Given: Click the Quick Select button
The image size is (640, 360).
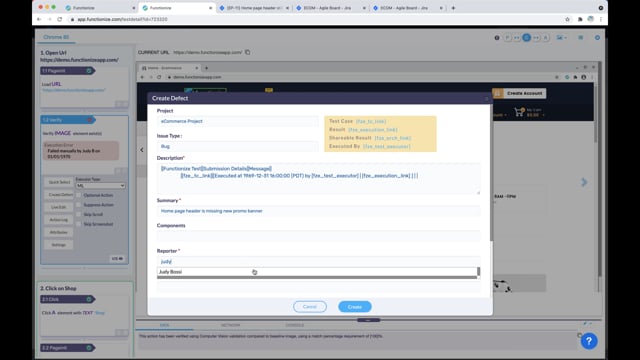Looking at the screenshot, I should coord(59,182).
